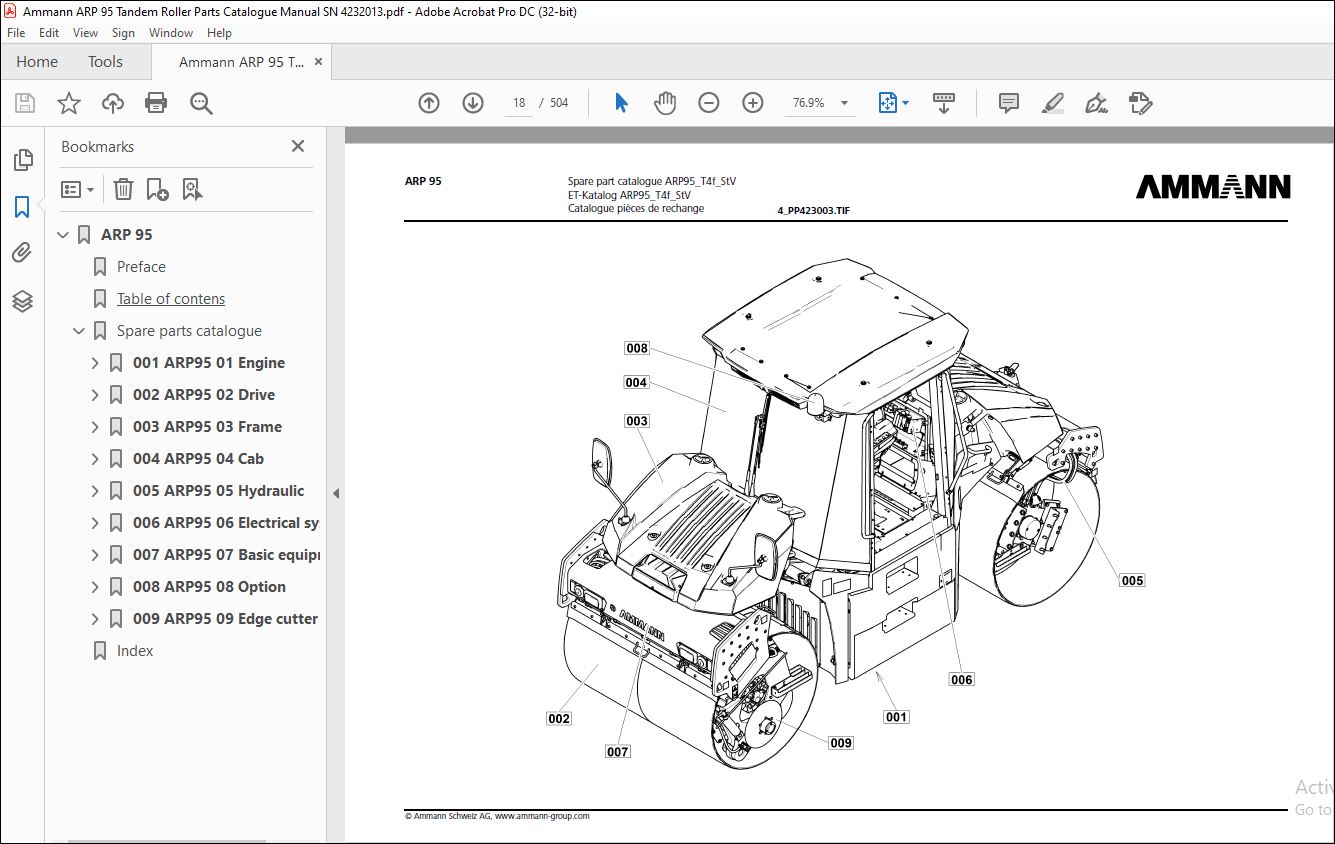Select the 005 ARP95 05 Hydraulic bookmark
This screenshot has width=1335, height=844.
[x=218, y=491]
